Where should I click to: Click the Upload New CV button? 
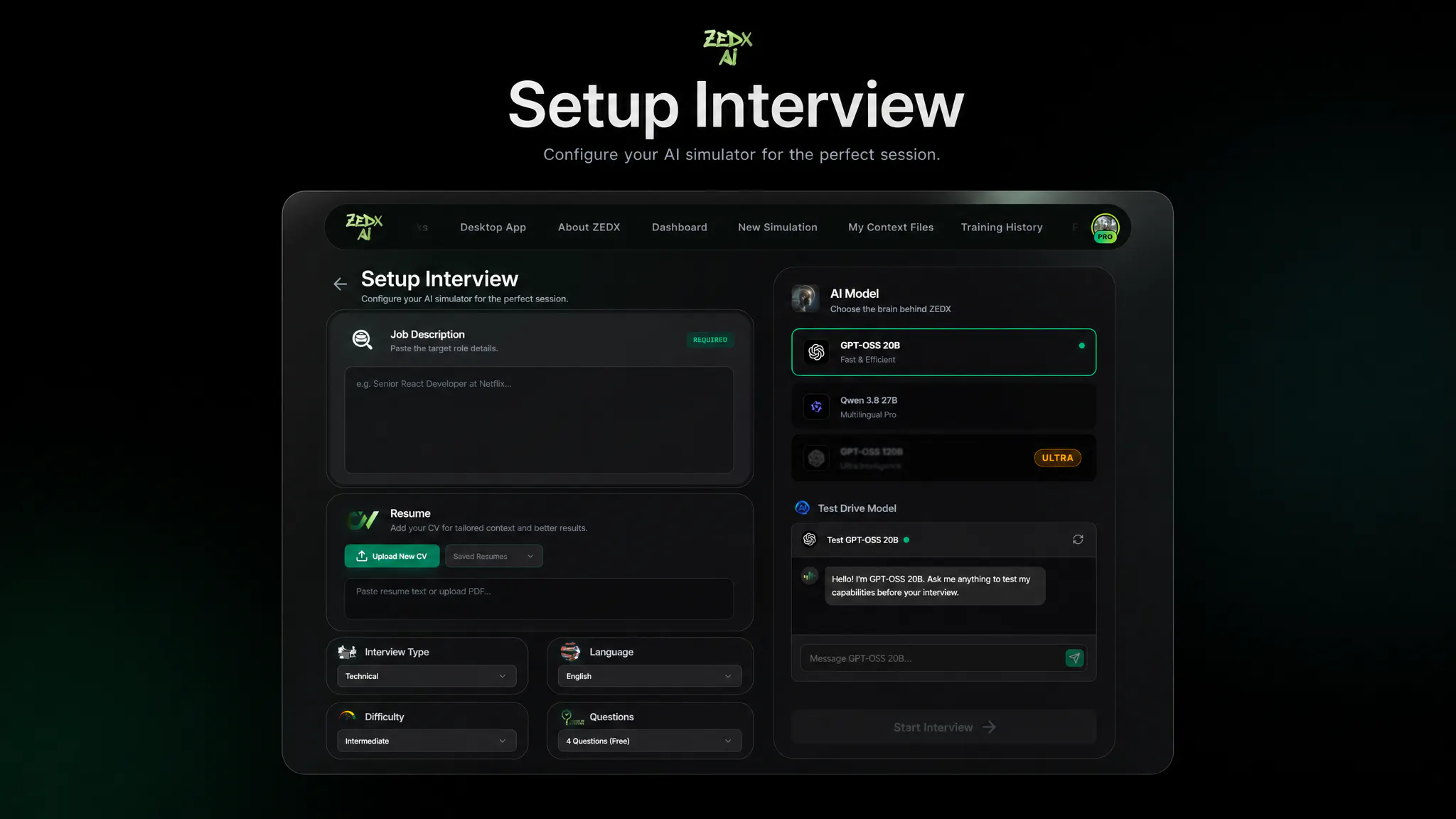pos(392,556)
